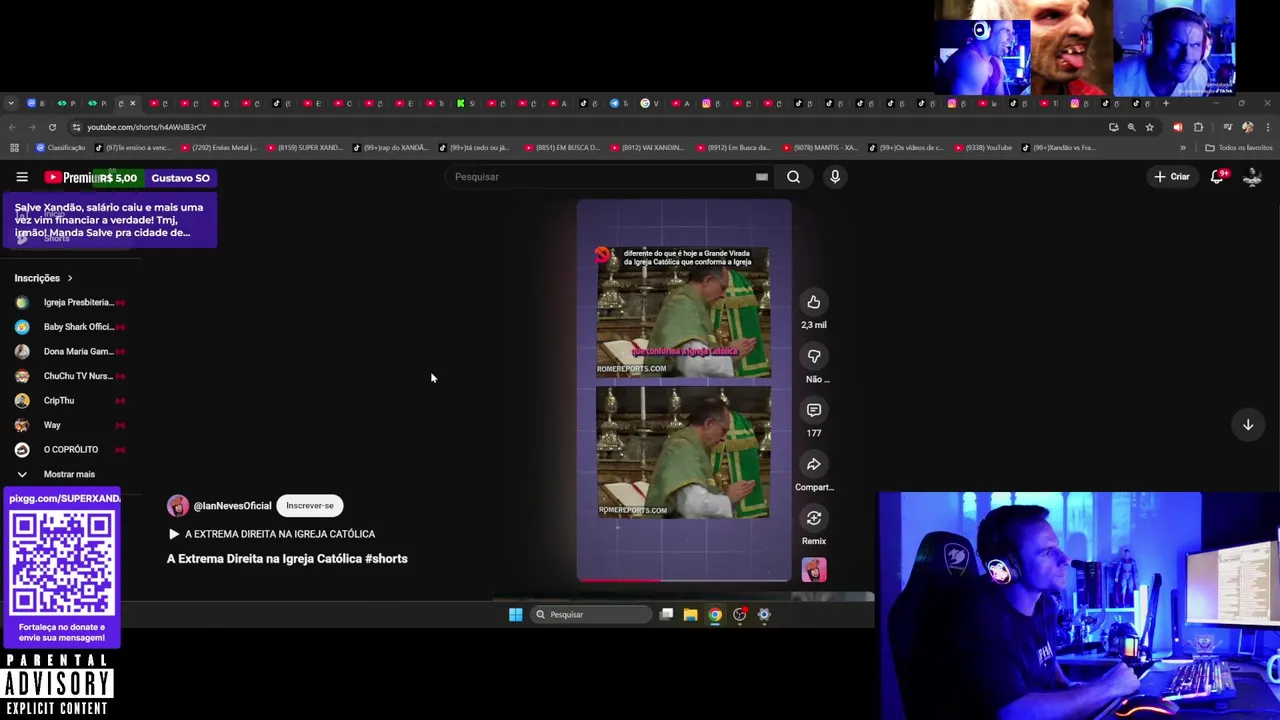Viewport: 1280px width, 720px height.
Task: Seek on the Short's red progress bar
Action: [x=684, y=579]
